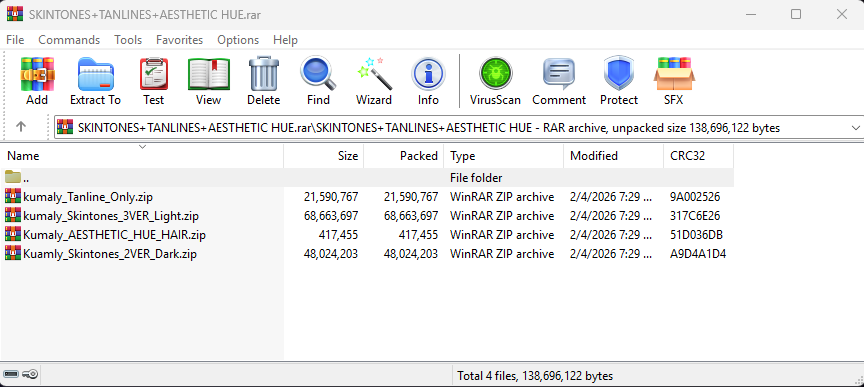The width and height of the screenshot is (864, 387).
Task: Click size value 417,455
Action: (338, 235)
